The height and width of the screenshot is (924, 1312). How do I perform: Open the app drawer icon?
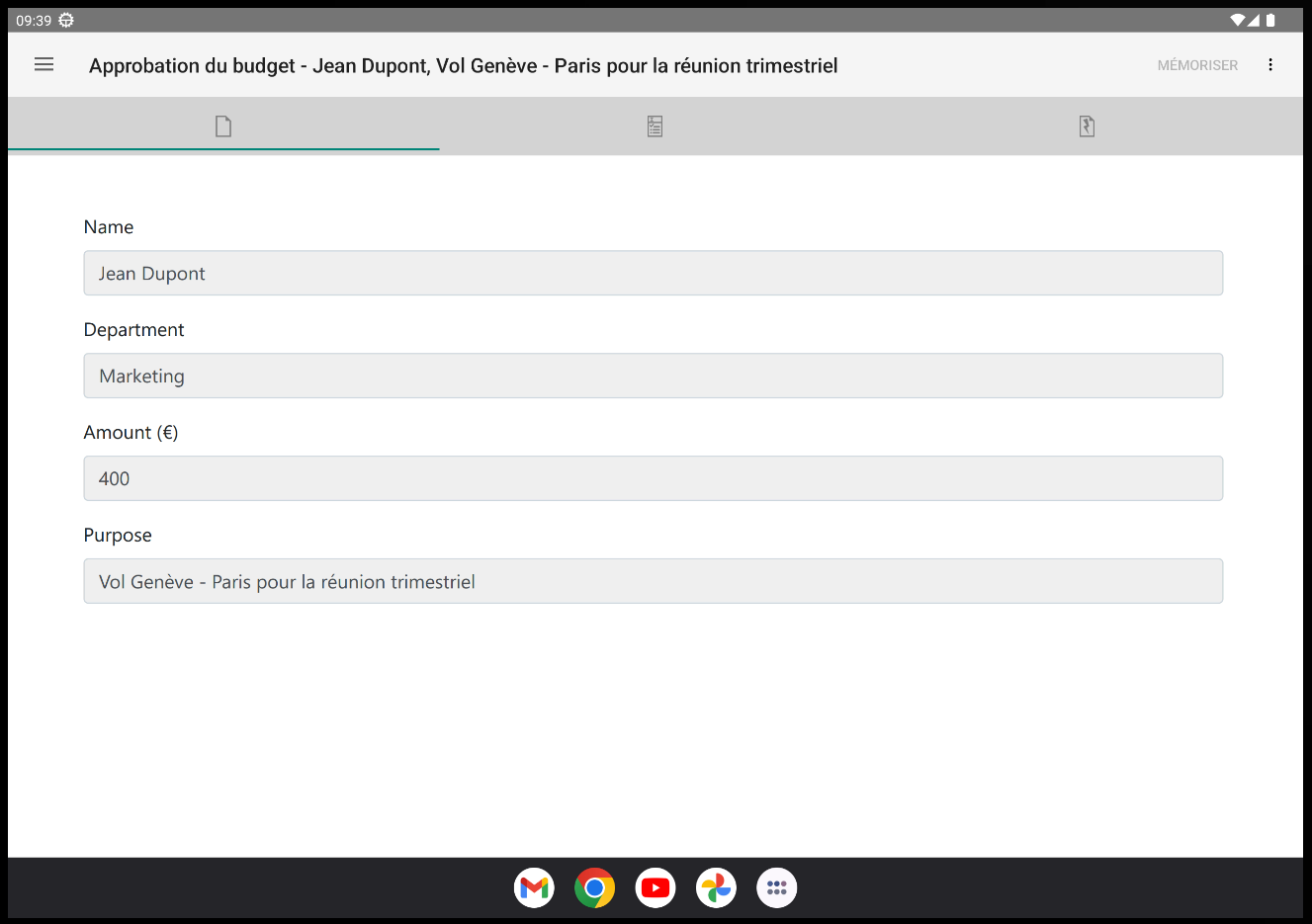pos(777,887)
